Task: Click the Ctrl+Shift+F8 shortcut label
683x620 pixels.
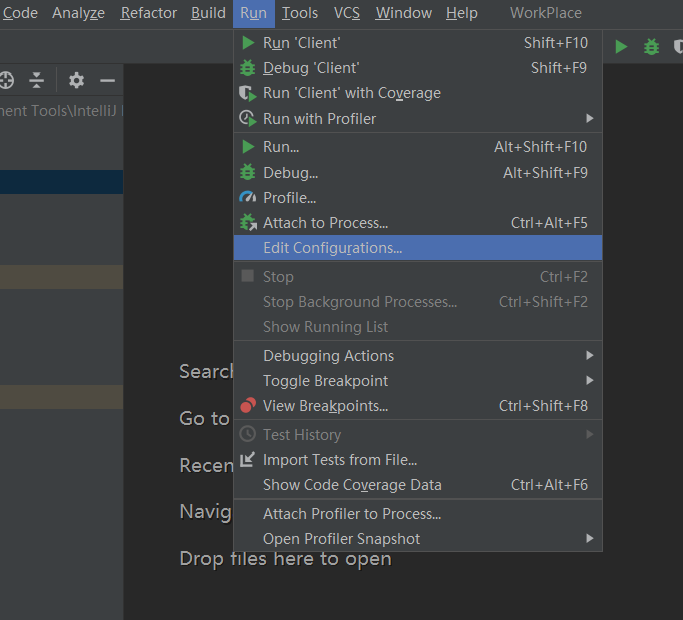Action: [x=543, y=406]
